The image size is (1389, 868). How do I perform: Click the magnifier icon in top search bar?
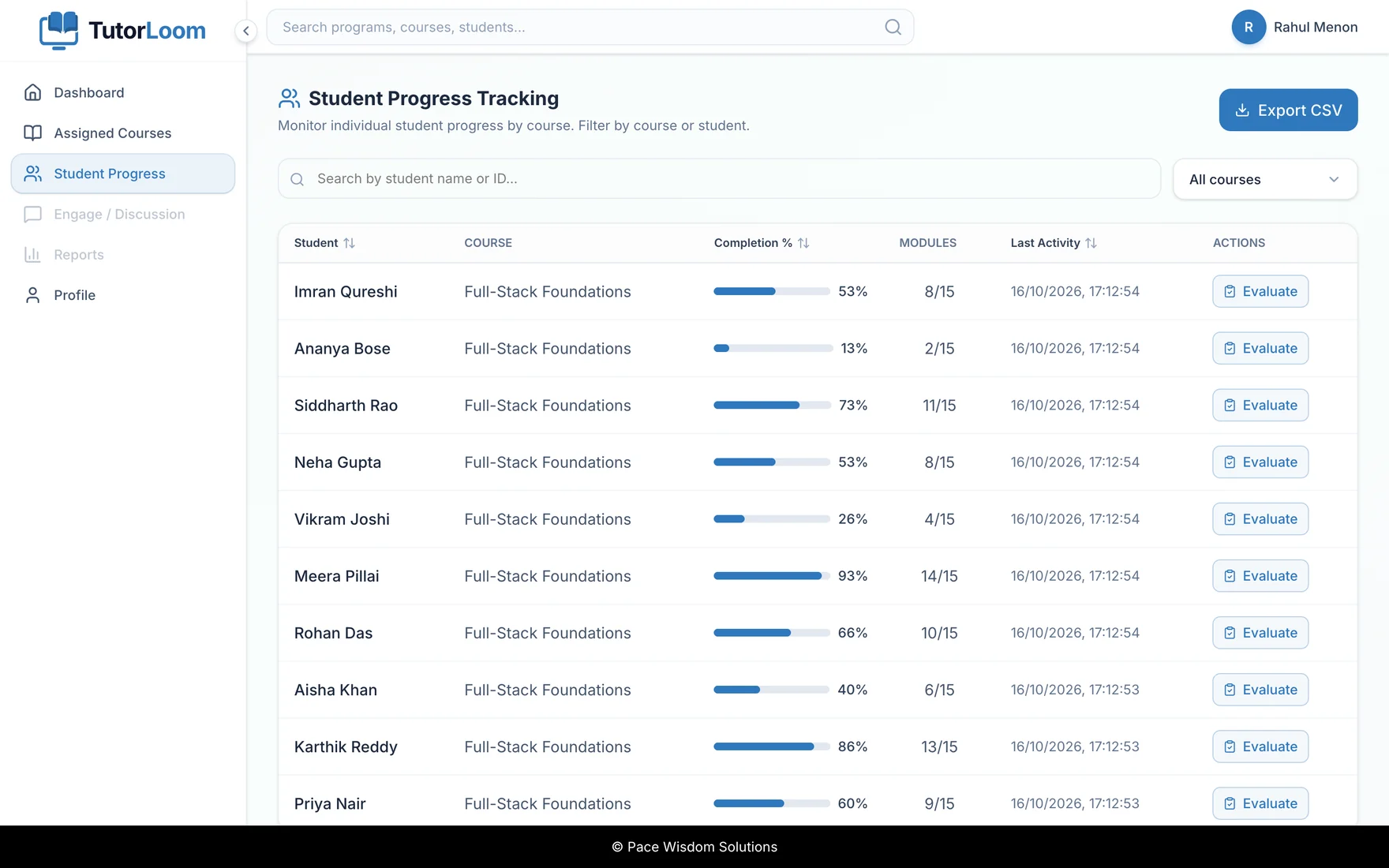[x=893, y=27]
